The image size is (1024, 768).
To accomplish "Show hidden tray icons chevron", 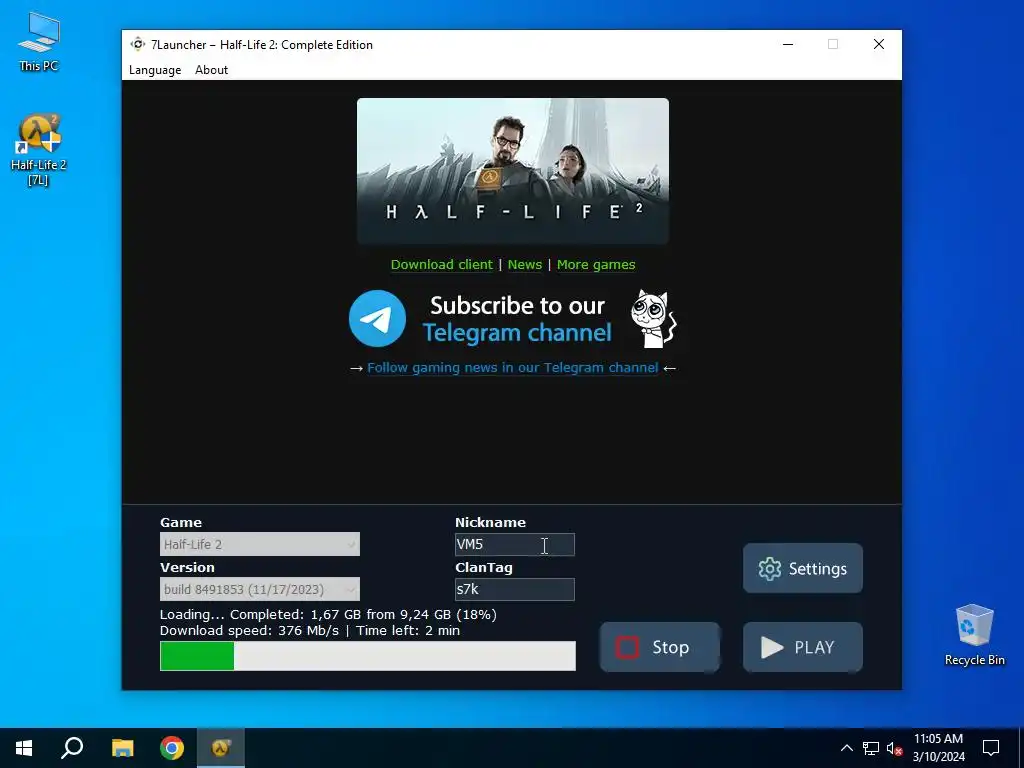I will [x=846, y=748].
